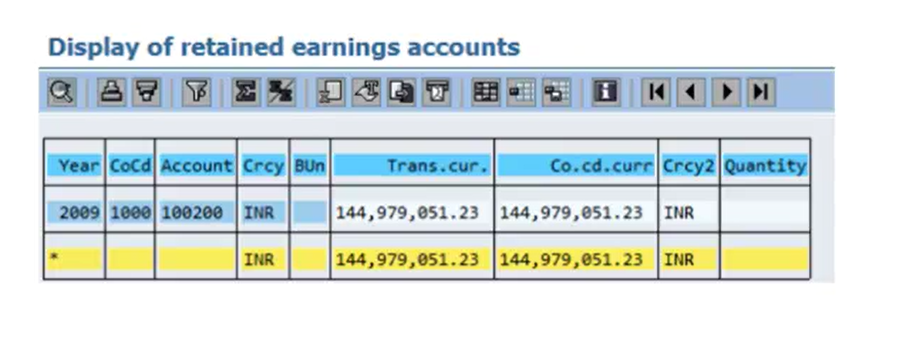Click the Details magnifier icon
Screen dimensions: 923x363
tap(62, 92)
